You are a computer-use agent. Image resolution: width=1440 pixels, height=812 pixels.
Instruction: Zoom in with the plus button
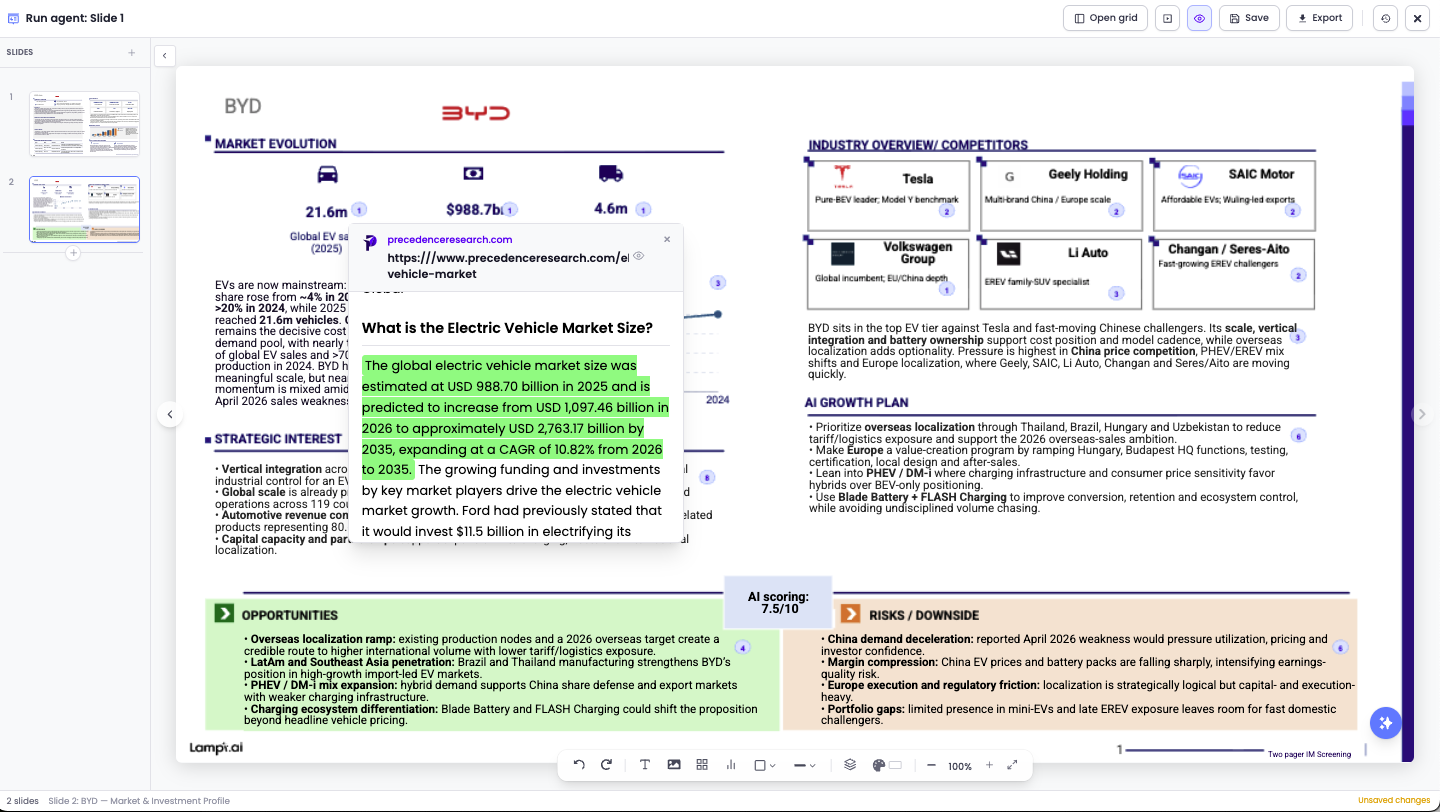tap(989, 765)
